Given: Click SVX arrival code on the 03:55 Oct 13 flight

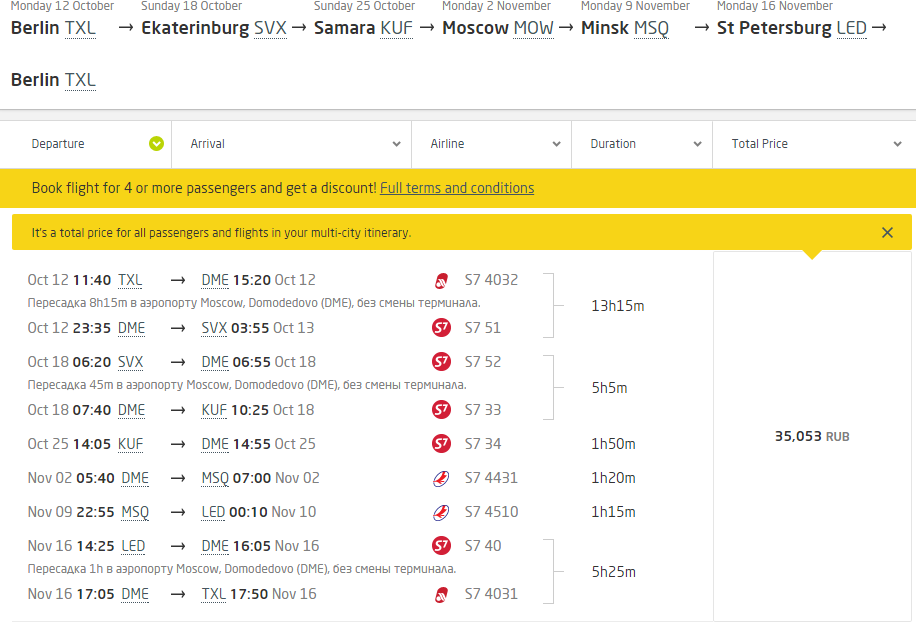Looking at the screenshot, I should pos(214,328).
